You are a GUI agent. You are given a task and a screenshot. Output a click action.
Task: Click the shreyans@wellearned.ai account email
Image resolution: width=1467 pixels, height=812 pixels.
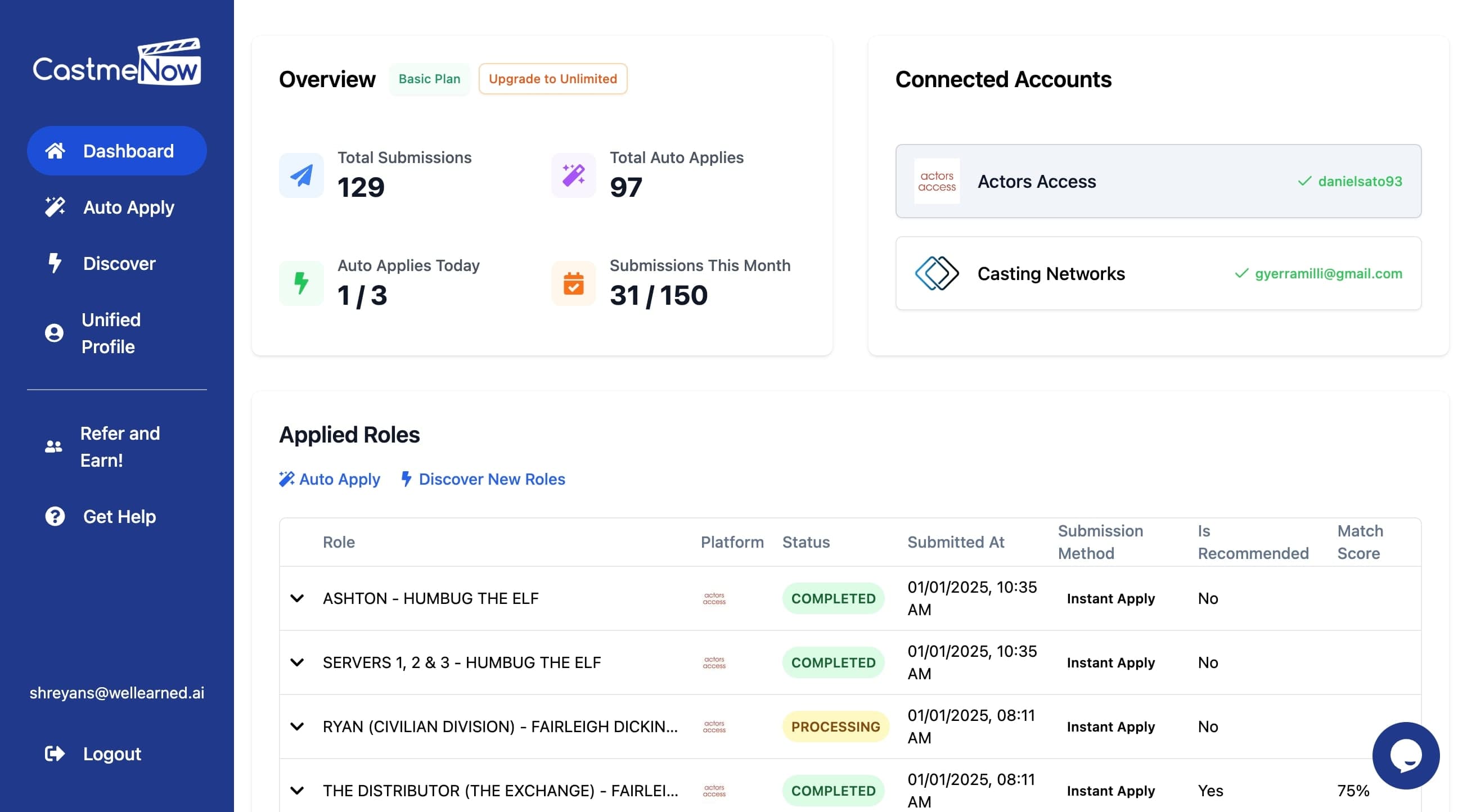pyautogui.click(x=117, y=692)
